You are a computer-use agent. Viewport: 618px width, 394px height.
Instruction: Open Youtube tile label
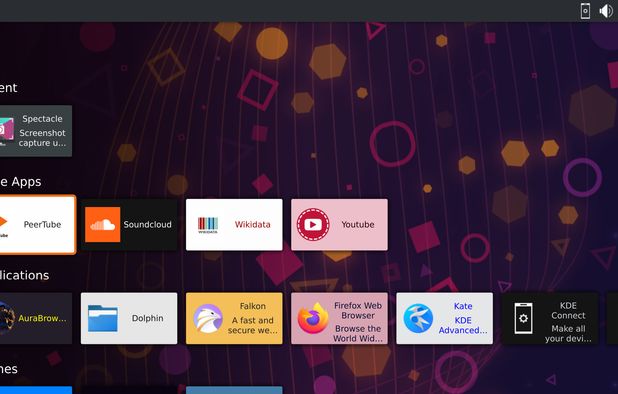coord(358,225)
